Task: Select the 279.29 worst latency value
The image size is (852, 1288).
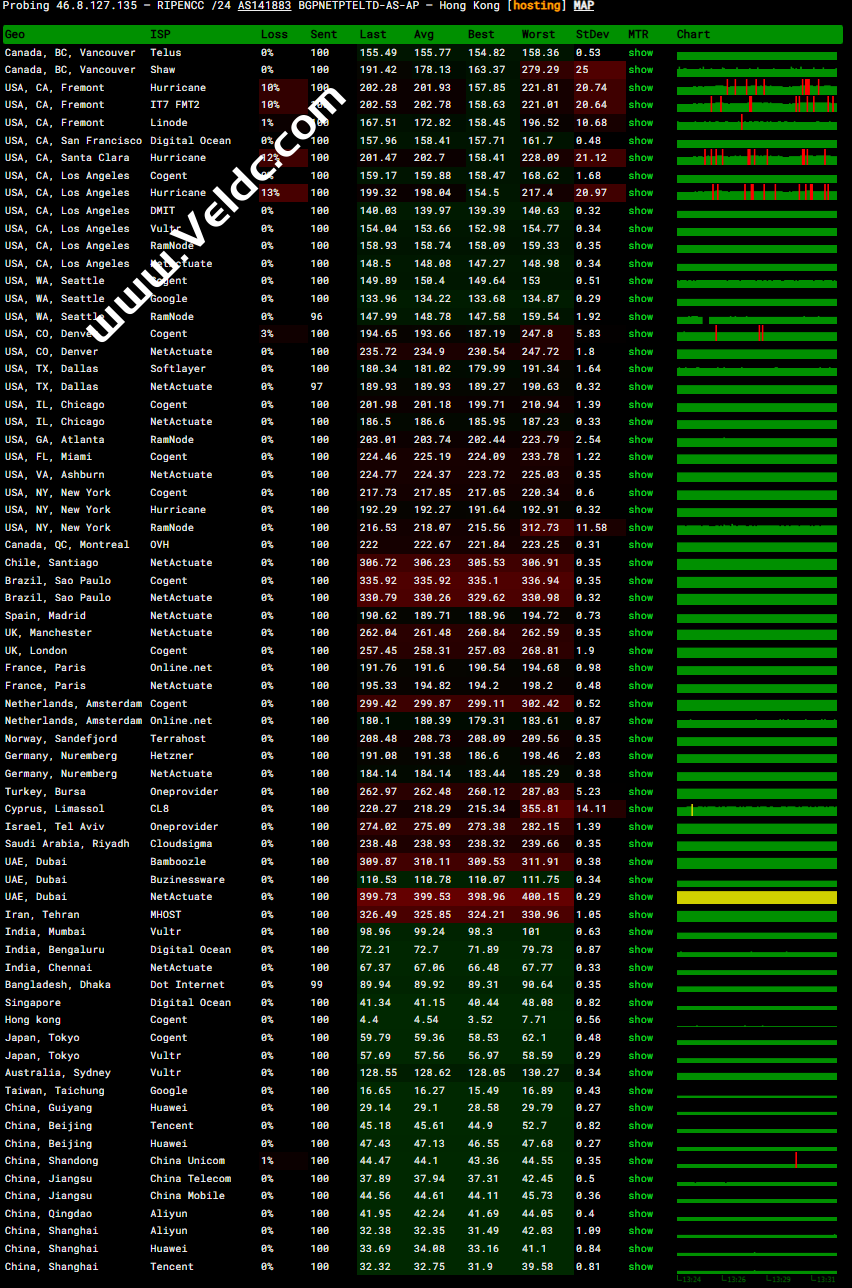Action: click(541, 70)
